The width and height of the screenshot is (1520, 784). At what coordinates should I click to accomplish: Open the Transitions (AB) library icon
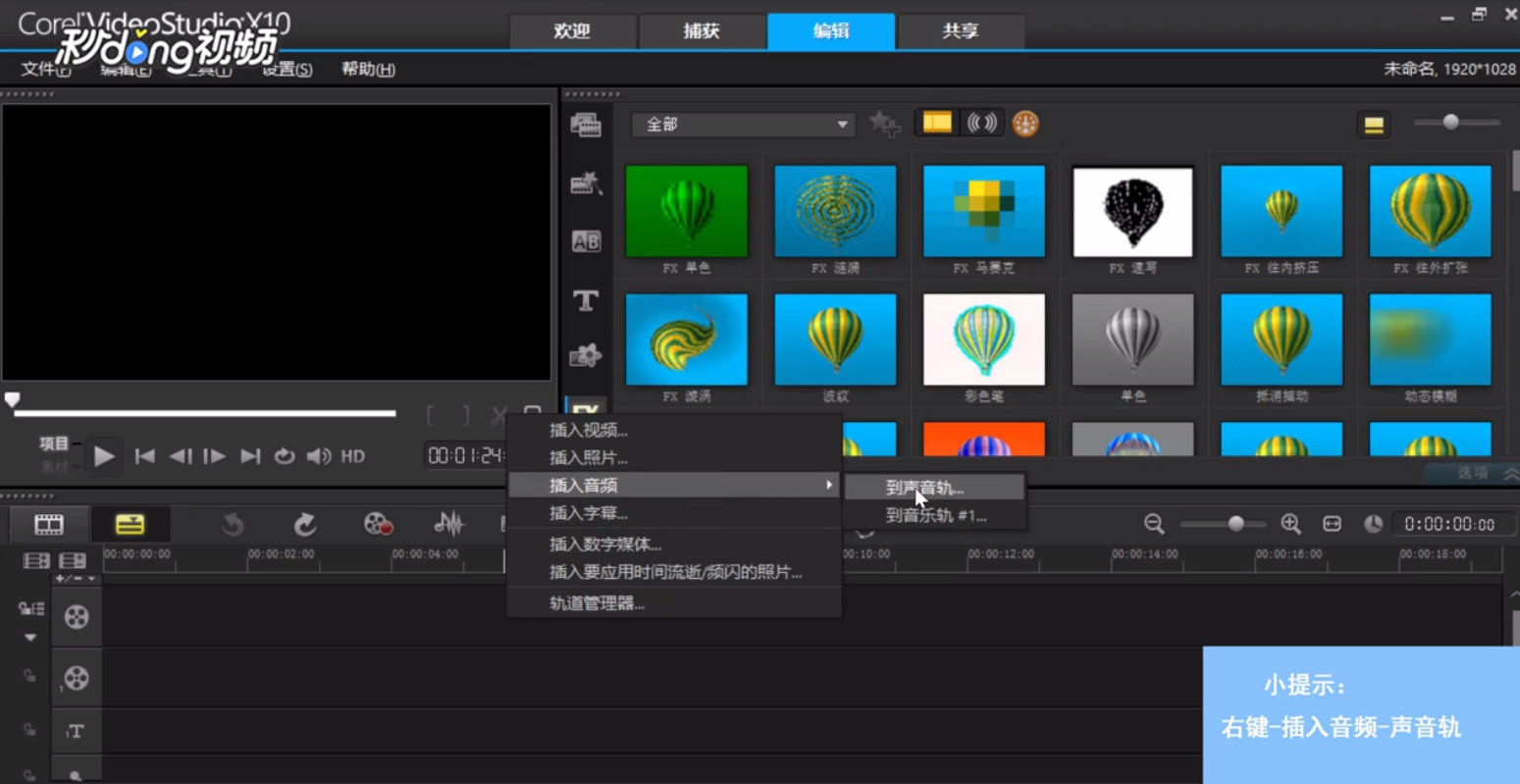pos(586,241)
